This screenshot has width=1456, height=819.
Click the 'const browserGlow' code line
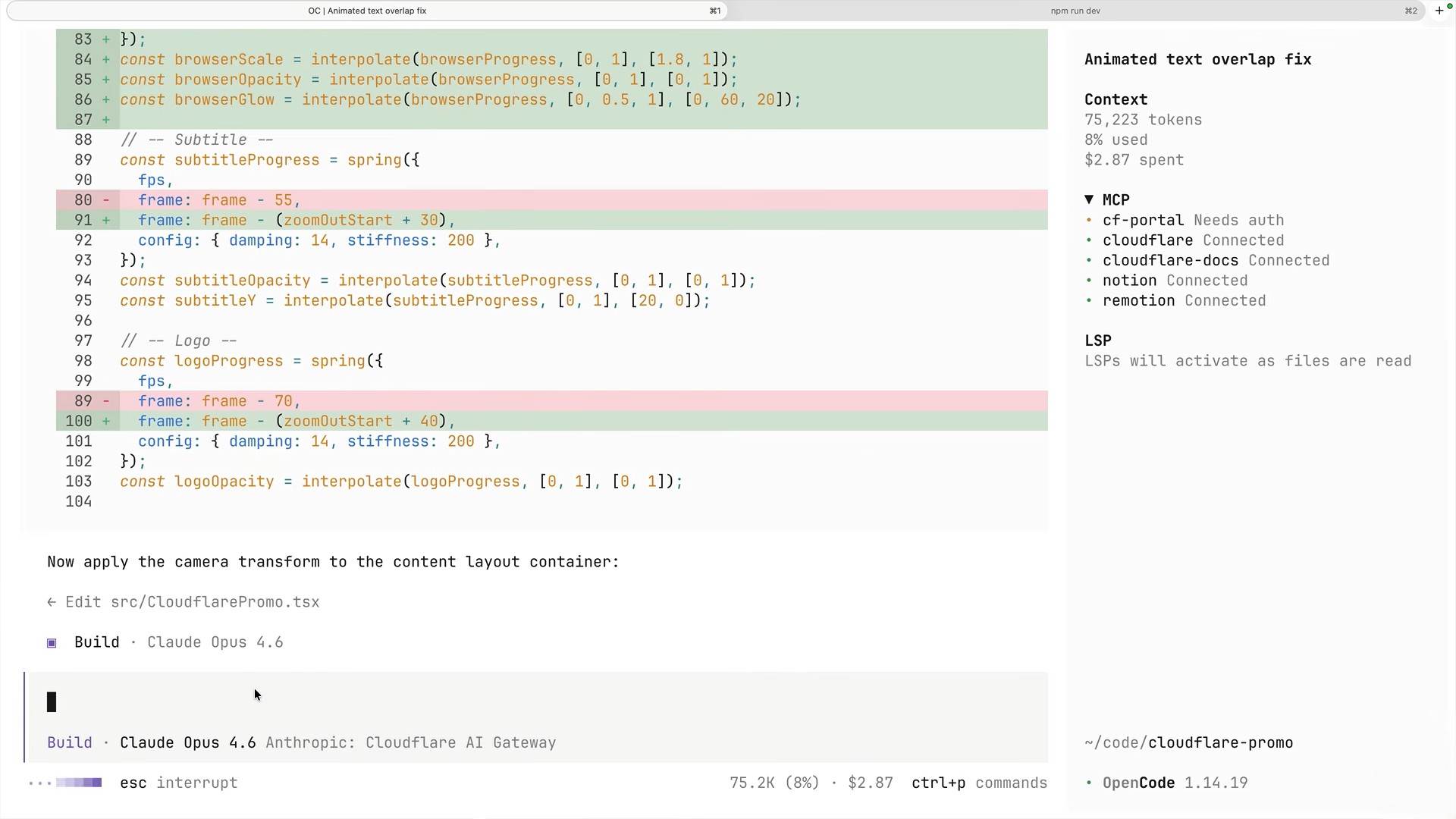(460, 99)
